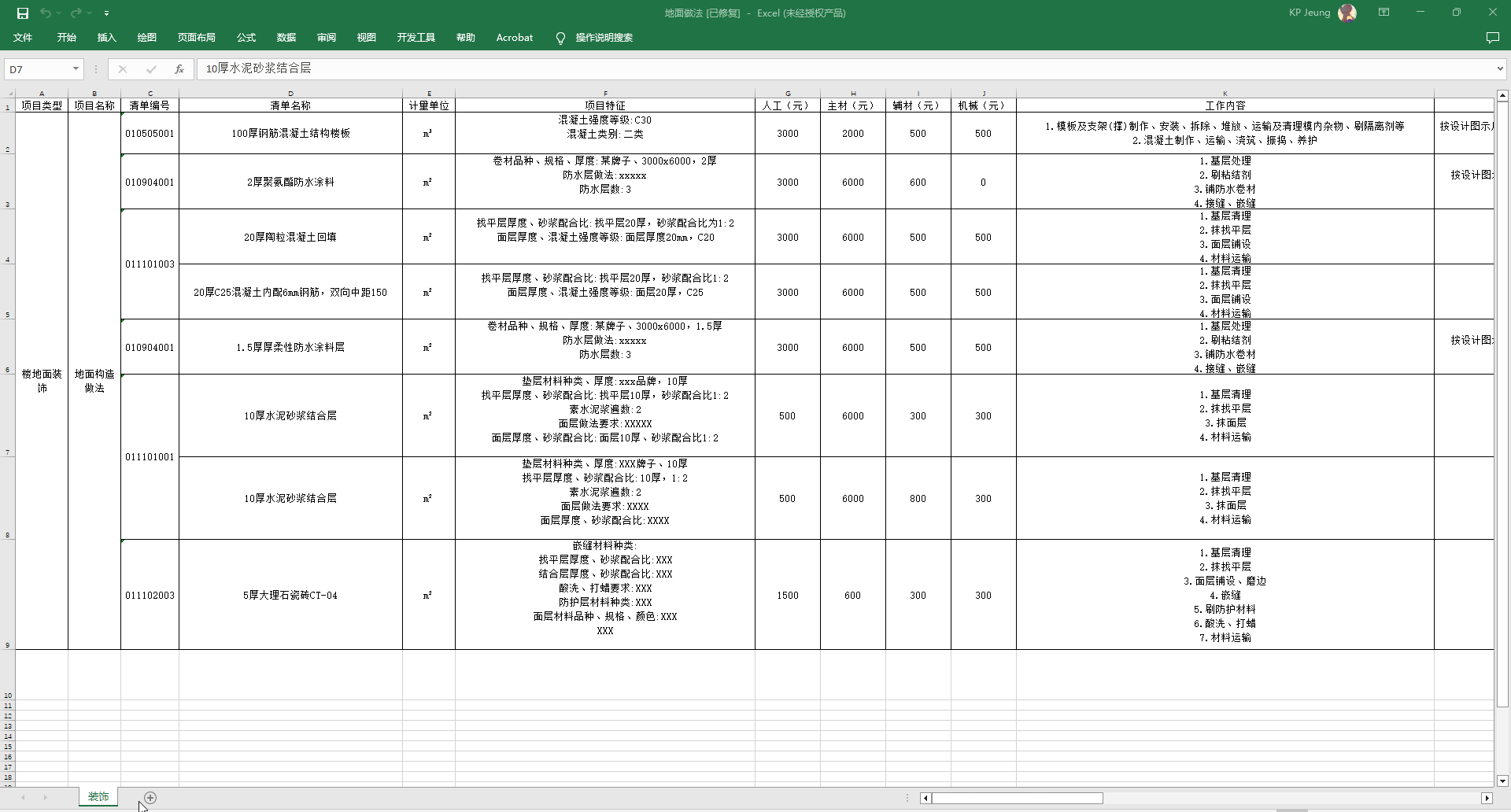This screenshot has height=812, width=1511.
Task: Click the Redo arrow icon
Action: coord(76,13)
